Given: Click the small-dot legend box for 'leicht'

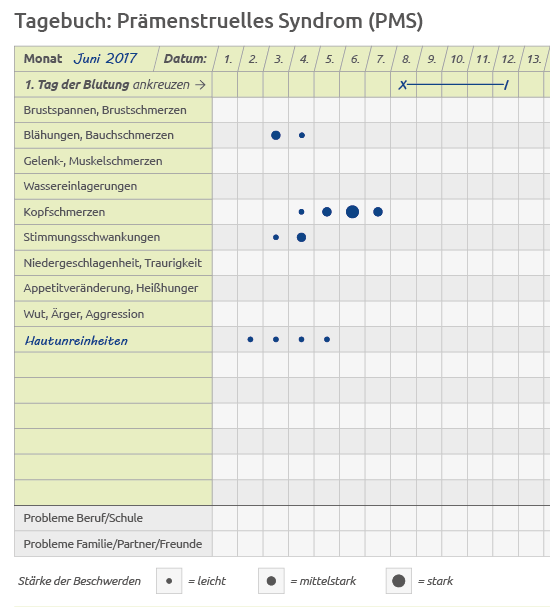Looking at the screenshot, I should [x=169, y=581].
